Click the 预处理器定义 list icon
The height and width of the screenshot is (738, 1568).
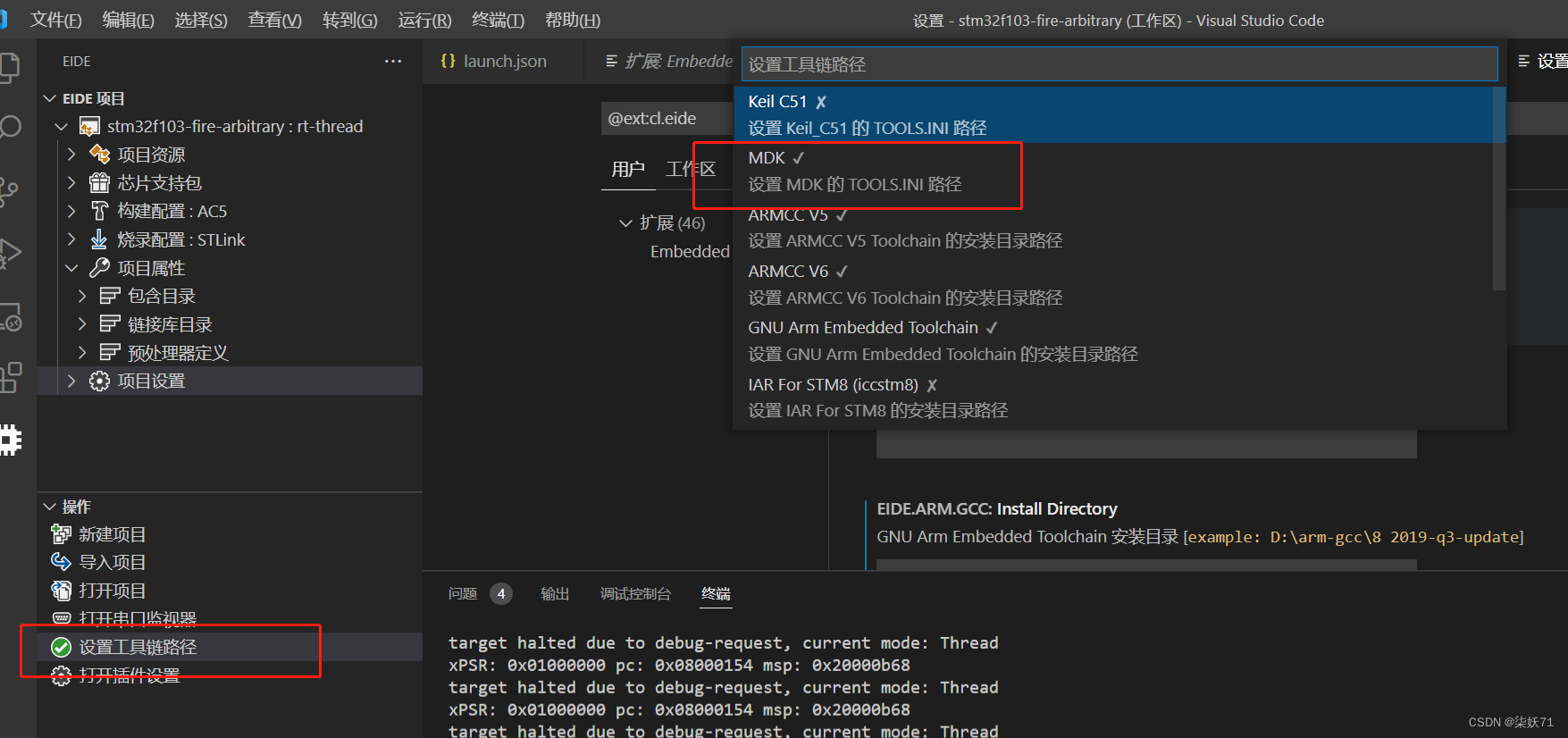(x=110, y=353)
